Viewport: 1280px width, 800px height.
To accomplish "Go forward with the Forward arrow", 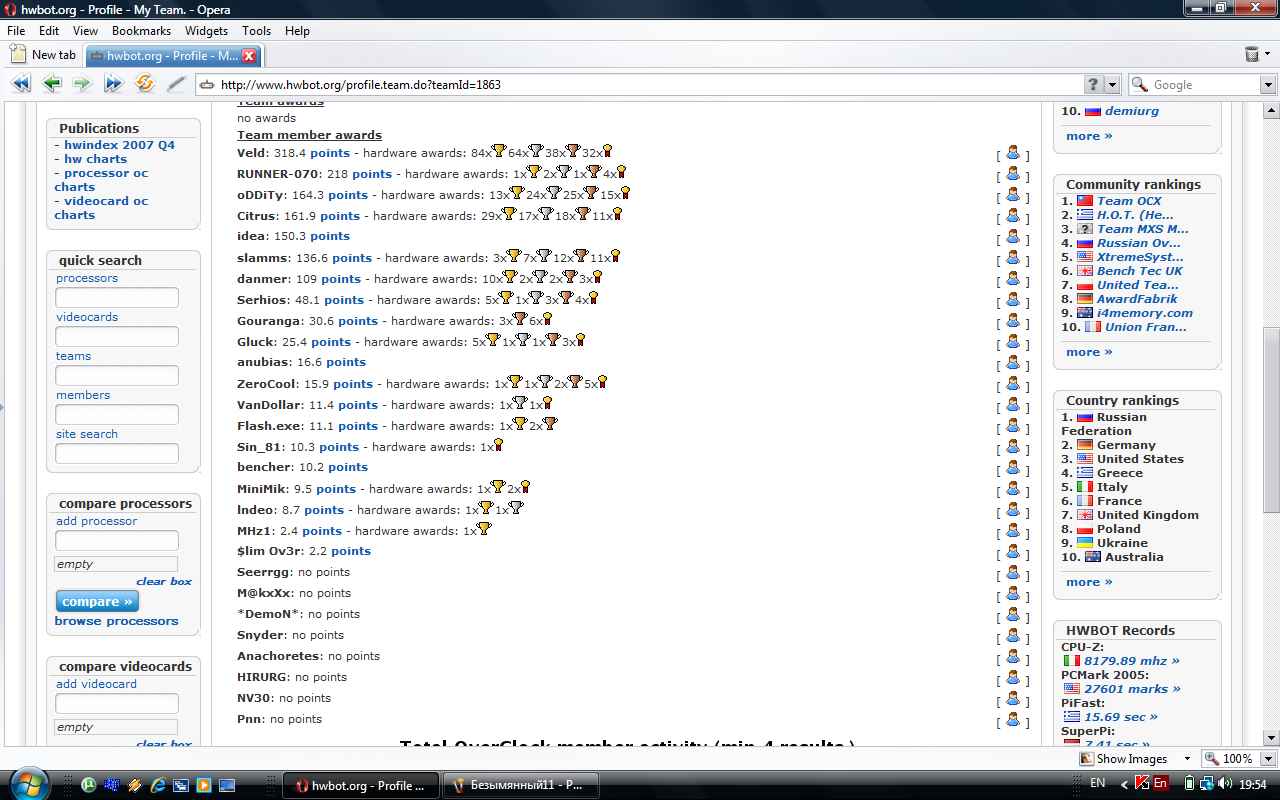I will coord(82,85).
